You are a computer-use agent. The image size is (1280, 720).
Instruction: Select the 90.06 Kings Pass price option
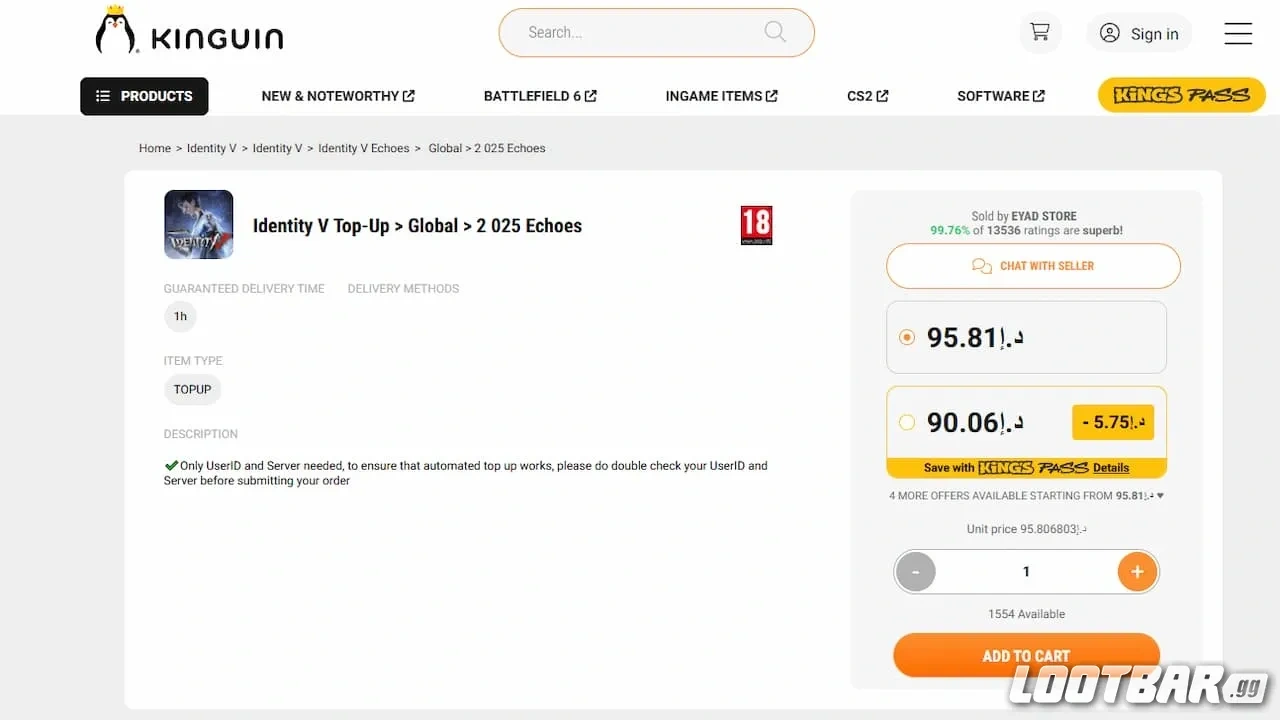[x=907, y=422]
